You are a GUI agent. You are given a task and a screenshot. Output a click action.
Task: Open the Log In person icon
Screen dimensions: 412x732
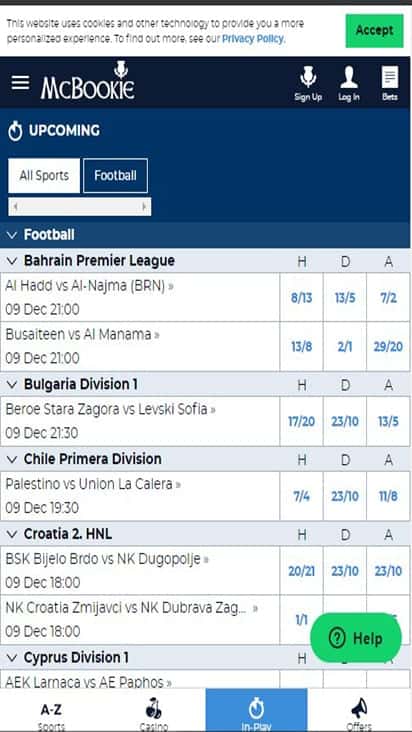coord(349,77)
